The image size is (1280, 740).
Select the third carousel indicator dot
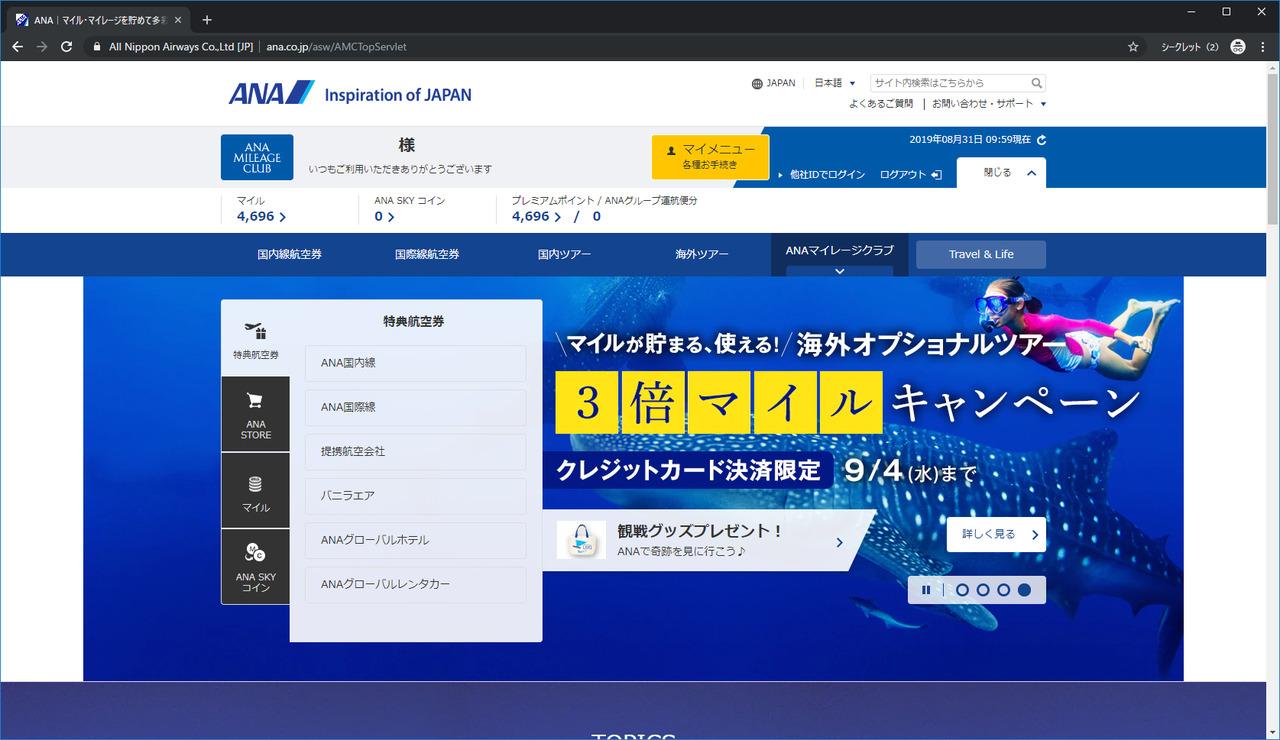click(x=1003, y=590)
